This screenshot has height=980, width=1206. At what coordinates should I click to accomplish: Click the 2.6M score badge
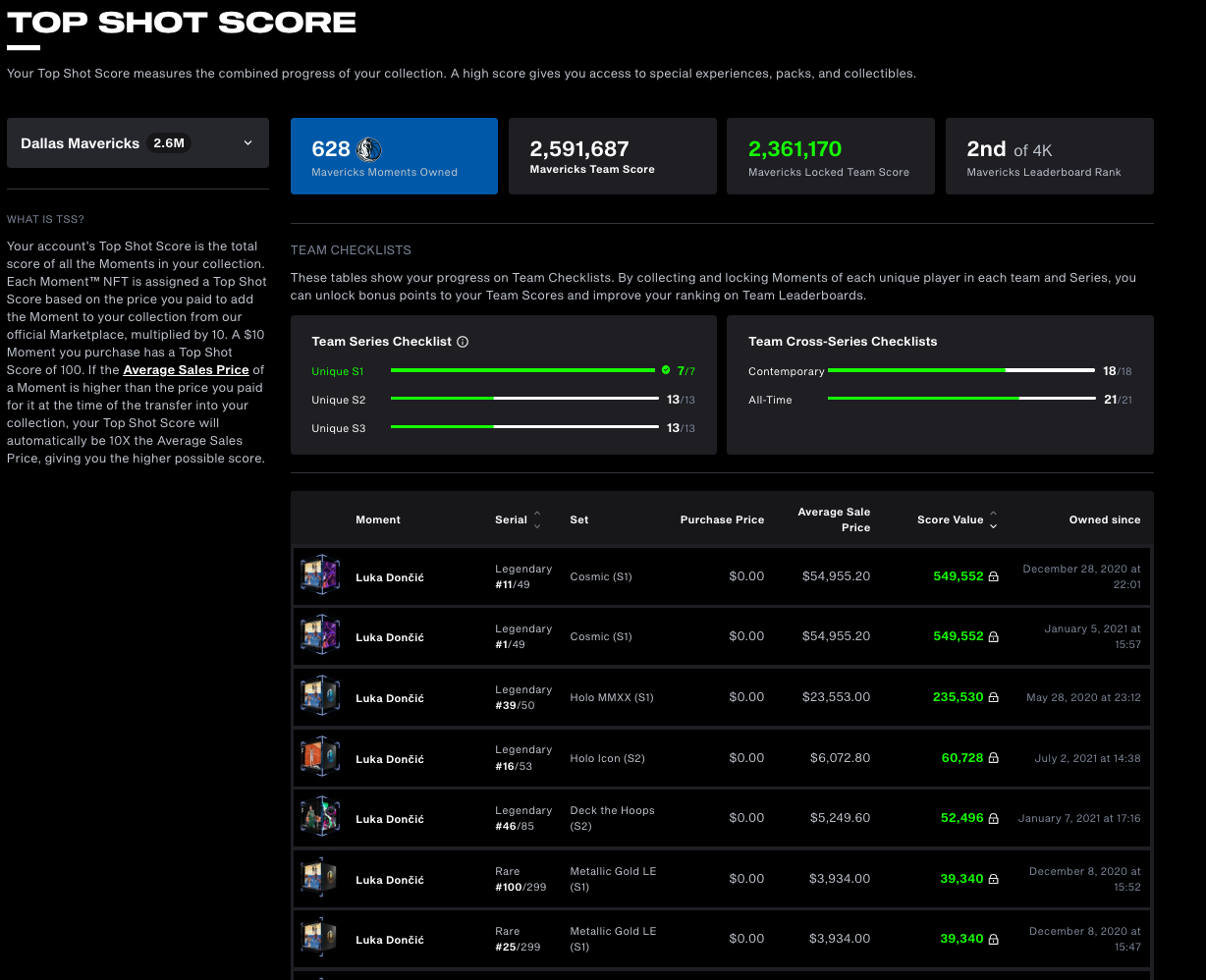pos(169,143)
